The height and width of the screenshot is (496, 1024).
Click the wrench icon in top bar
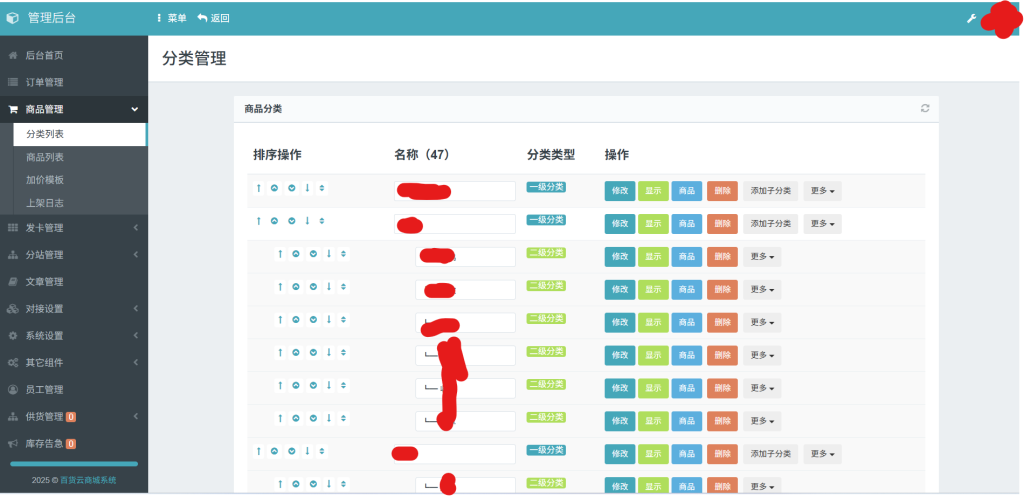tap(971, 18)
